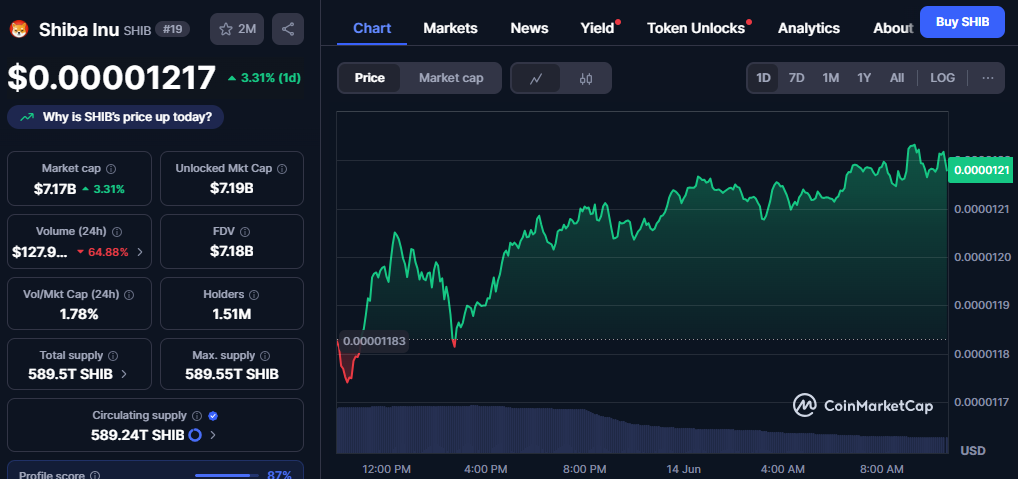This screenshot has width=1018, height=479.
Task: Click the 64.88% volume change text
Action: point(108,252)
